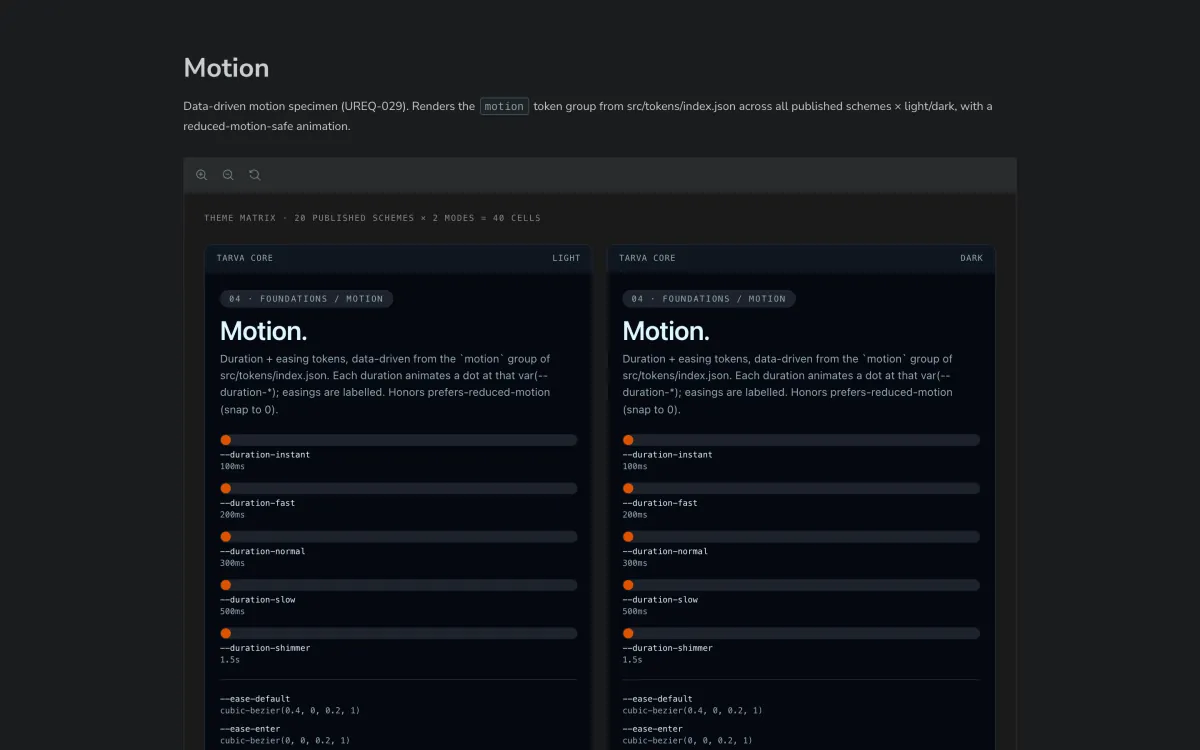Viewport: 1200px width, 750px height.
Task: Select --ease-default label in Light card
Action: (255, 699)
